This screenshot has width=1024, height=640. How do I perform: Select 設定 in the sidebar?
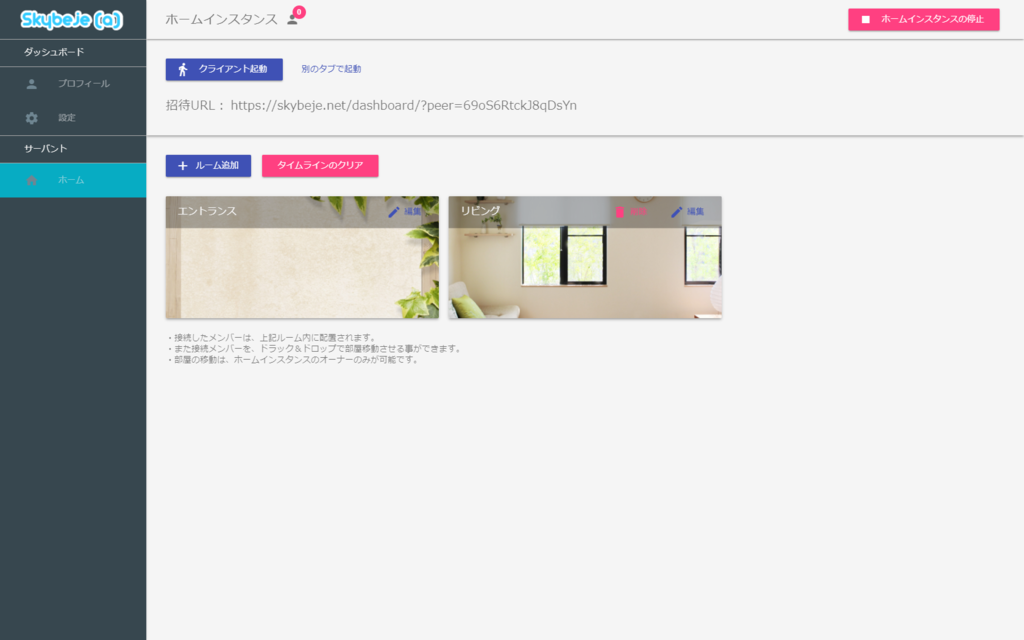click(x=73, y=118)
